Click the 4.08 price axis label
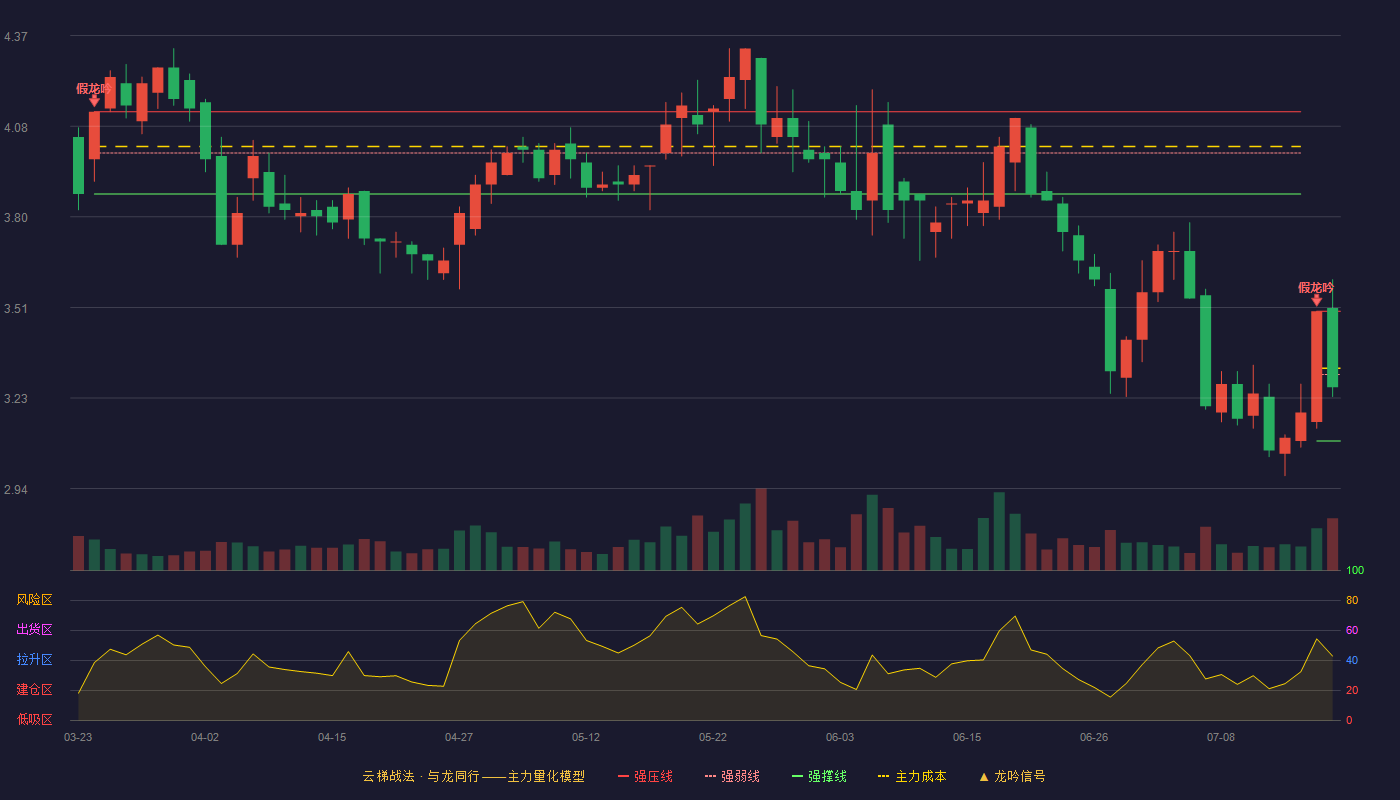The width and height of the screenshot is (1400, 800). click(16, 128)
